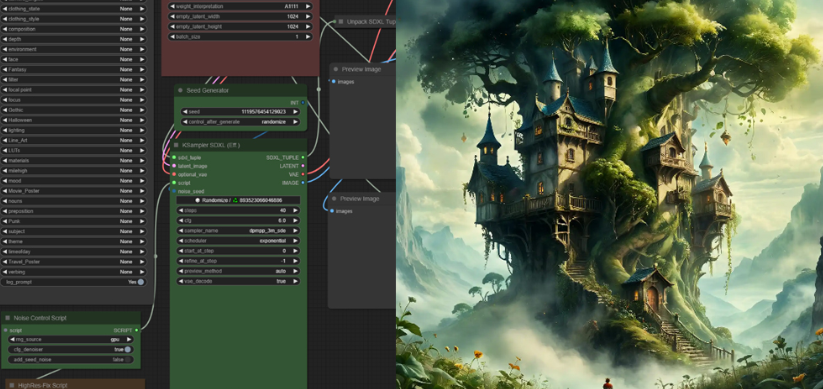Open the Movie_Poster style dropdown
823x389 pixels.
(x=73, y=191)
